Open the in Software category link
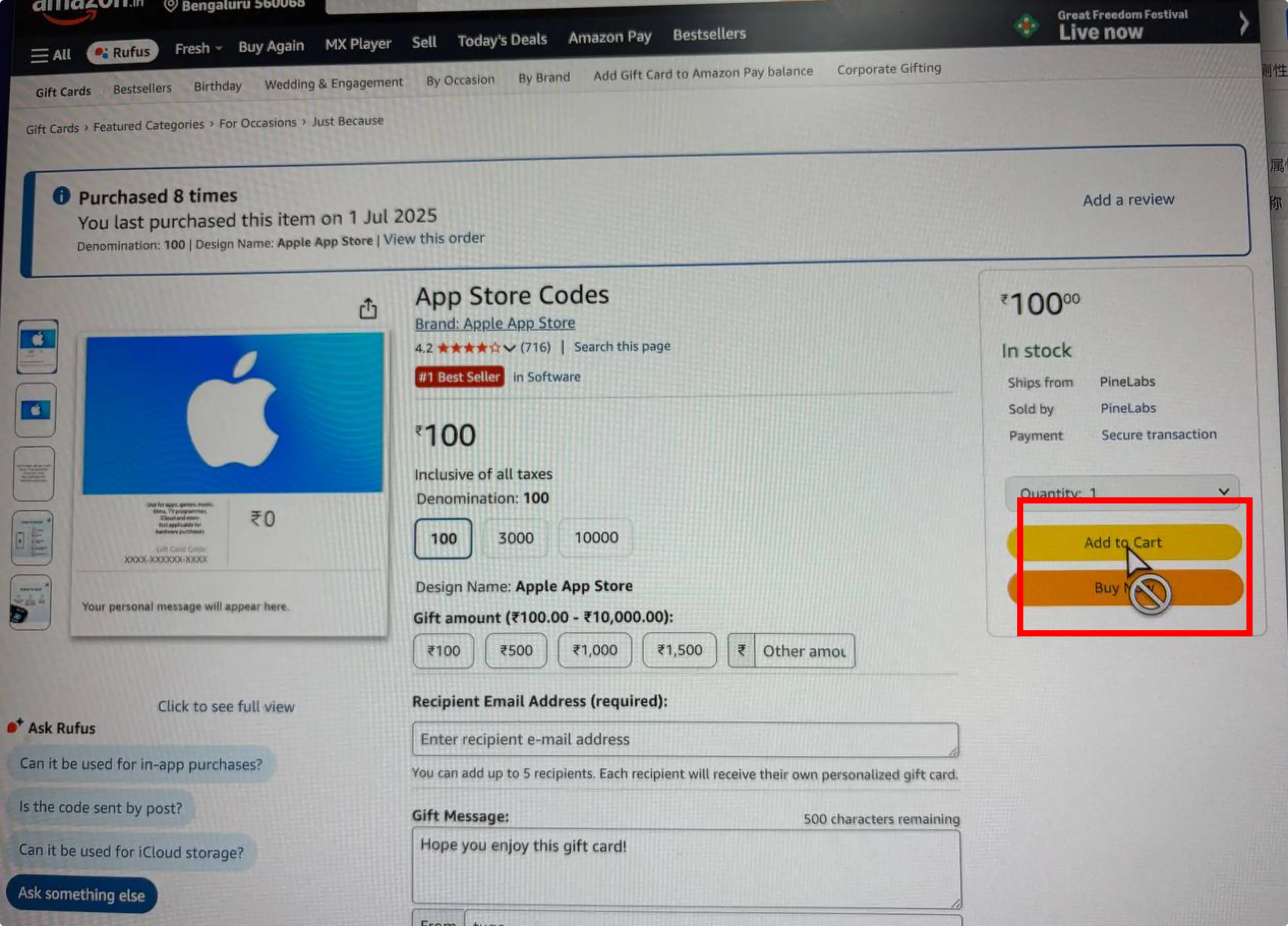This screenshot has height=926, width=1288. (546, 377)
